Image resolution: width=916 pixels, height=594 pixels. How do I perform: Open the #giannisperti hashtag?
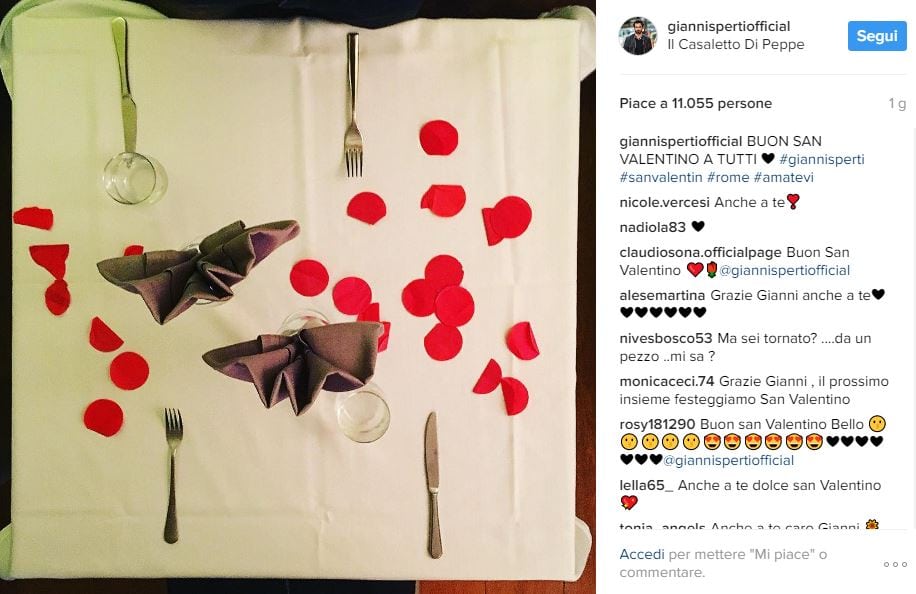[821, 159]
